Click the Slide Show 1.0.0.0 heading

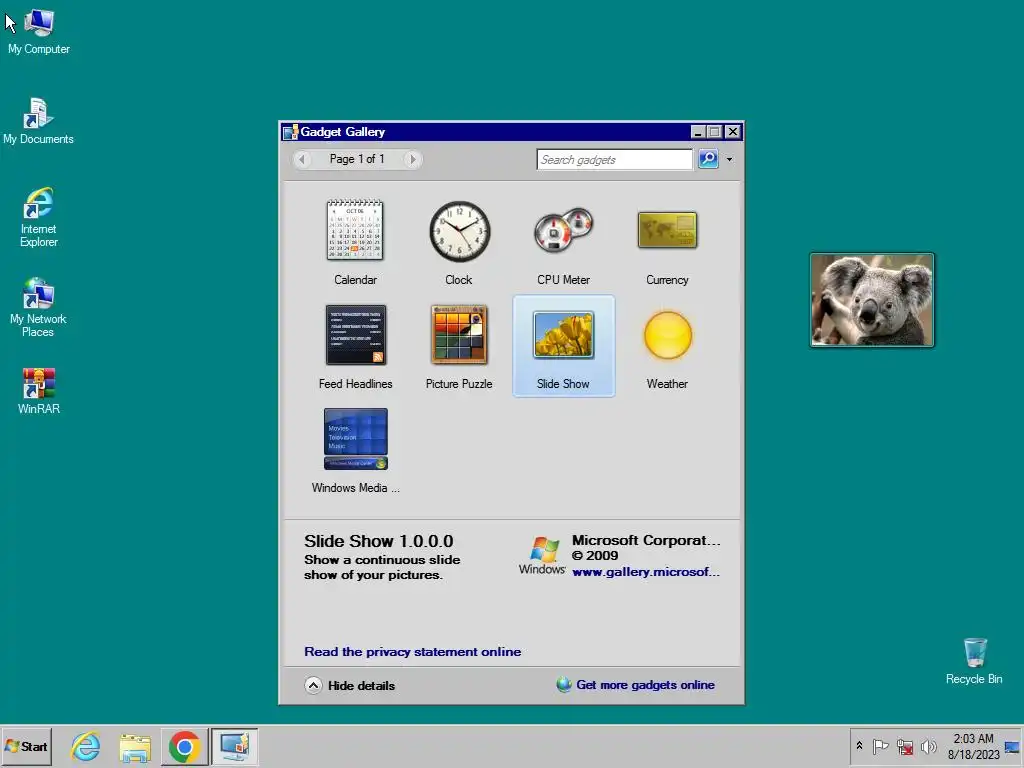(x=379, y=541)
